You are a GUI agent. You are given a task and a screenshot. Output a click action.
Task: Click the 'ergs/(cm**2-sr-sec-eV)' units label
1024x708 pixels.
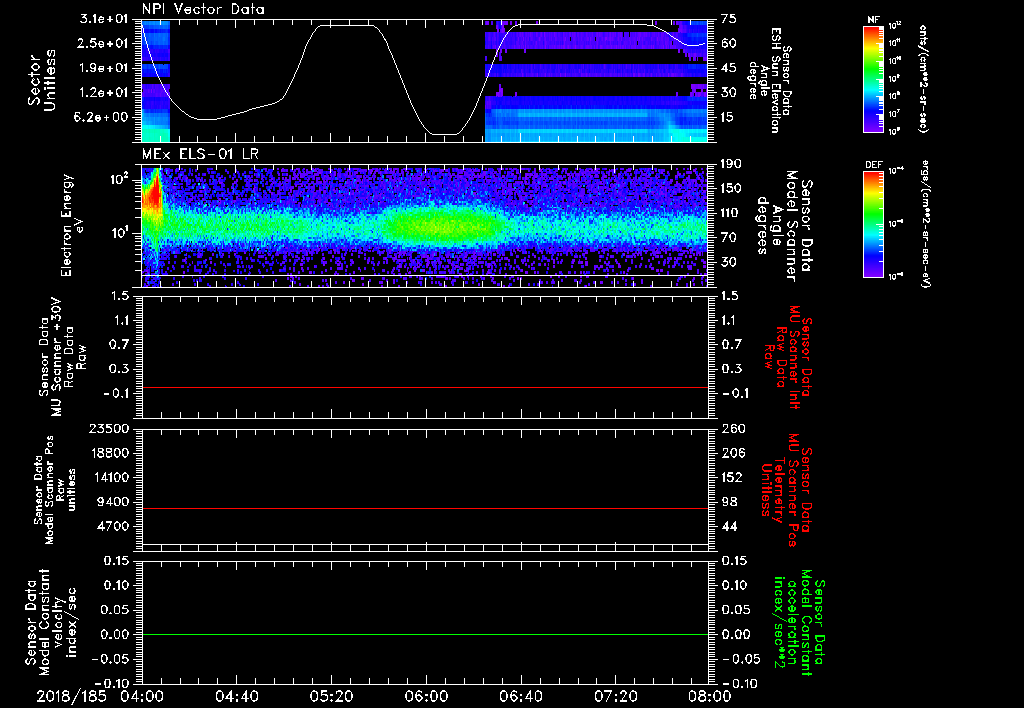coord(925,224)
